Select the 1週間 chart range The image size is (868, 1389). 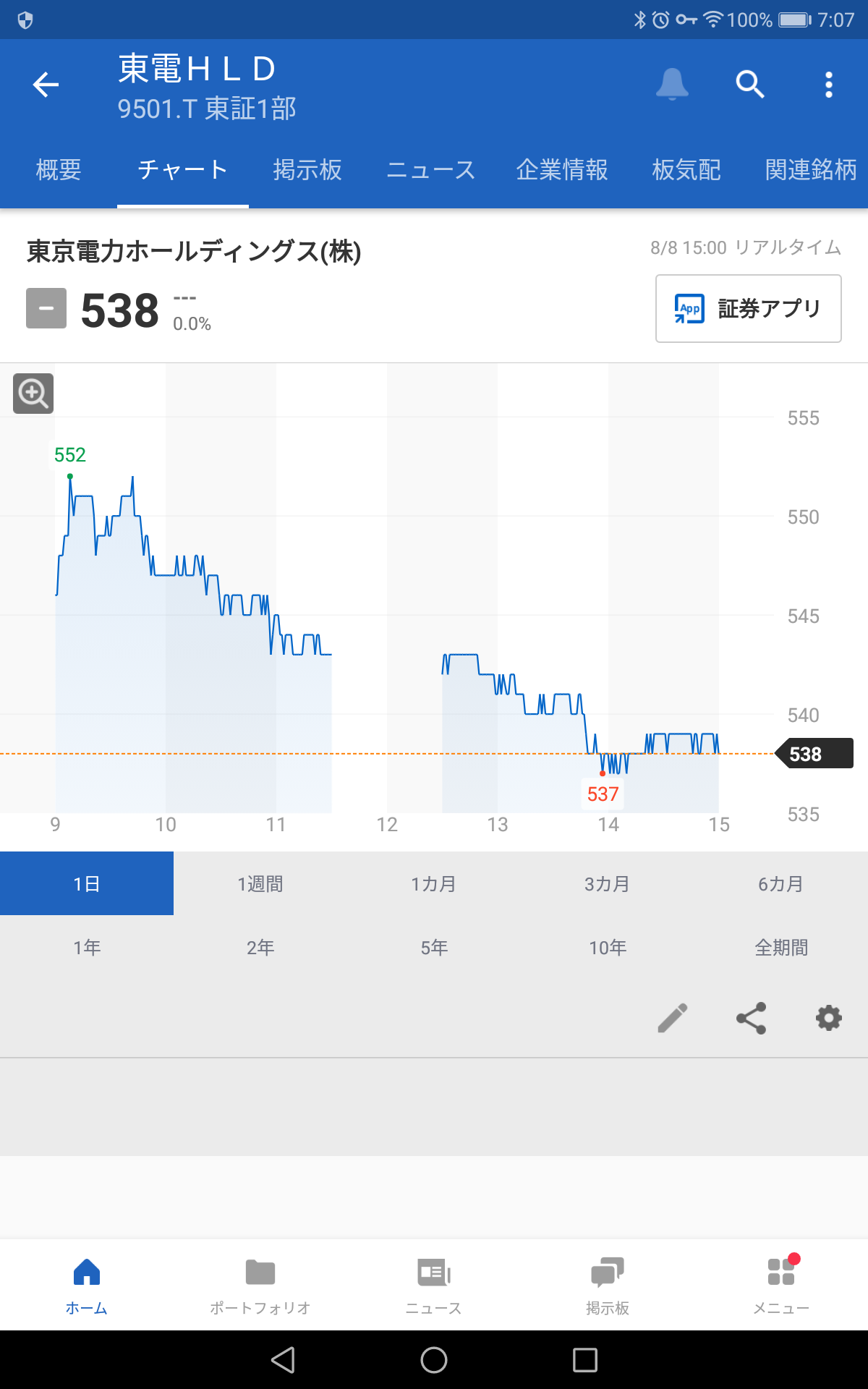click(260, 883)
